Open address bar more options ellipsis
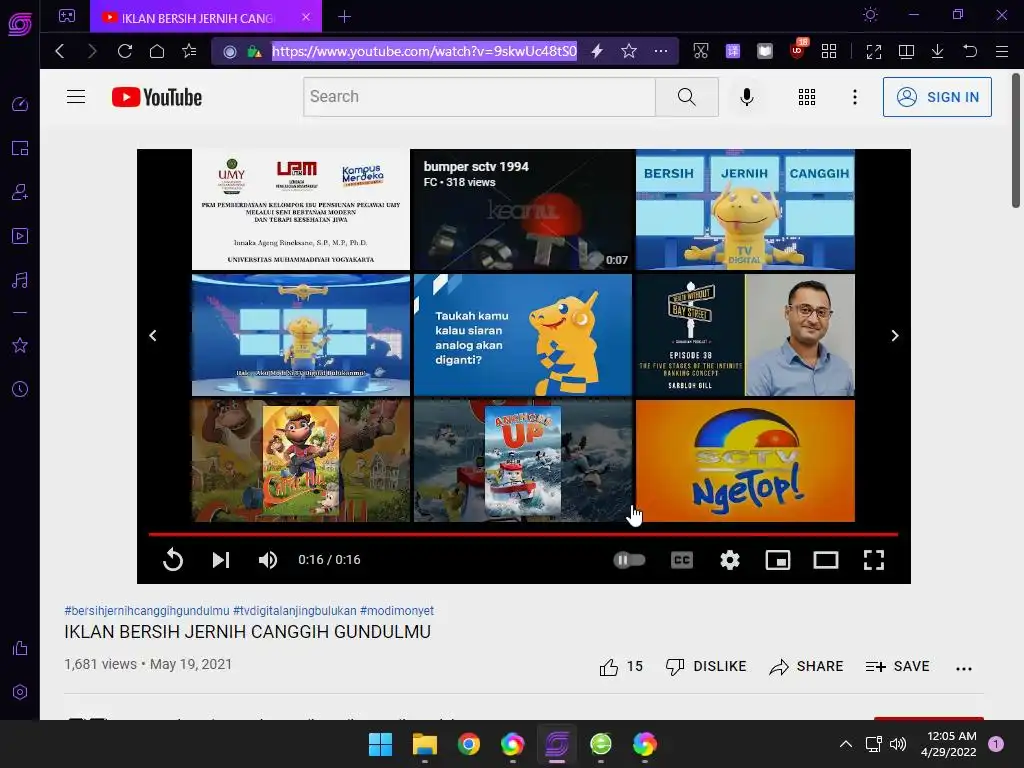This screenshot has height=768, width=1024. pos(661,51)
